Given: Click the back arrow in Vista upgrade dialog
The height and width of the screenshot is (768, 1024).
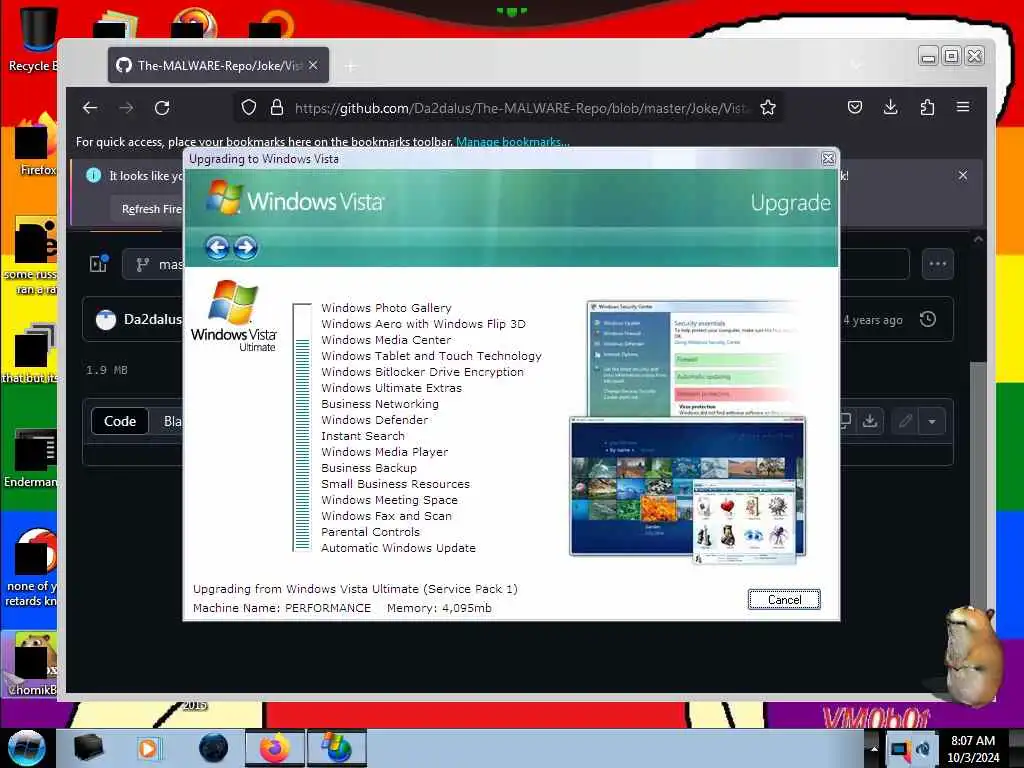Looking at the screenshot, I should coord(217,248).
